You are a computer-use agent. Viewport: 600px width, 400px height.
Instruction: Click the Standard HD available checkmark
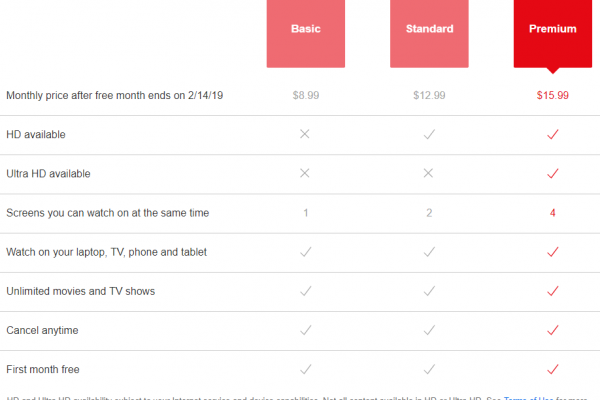pyautogui.click(x=429, y=134)
